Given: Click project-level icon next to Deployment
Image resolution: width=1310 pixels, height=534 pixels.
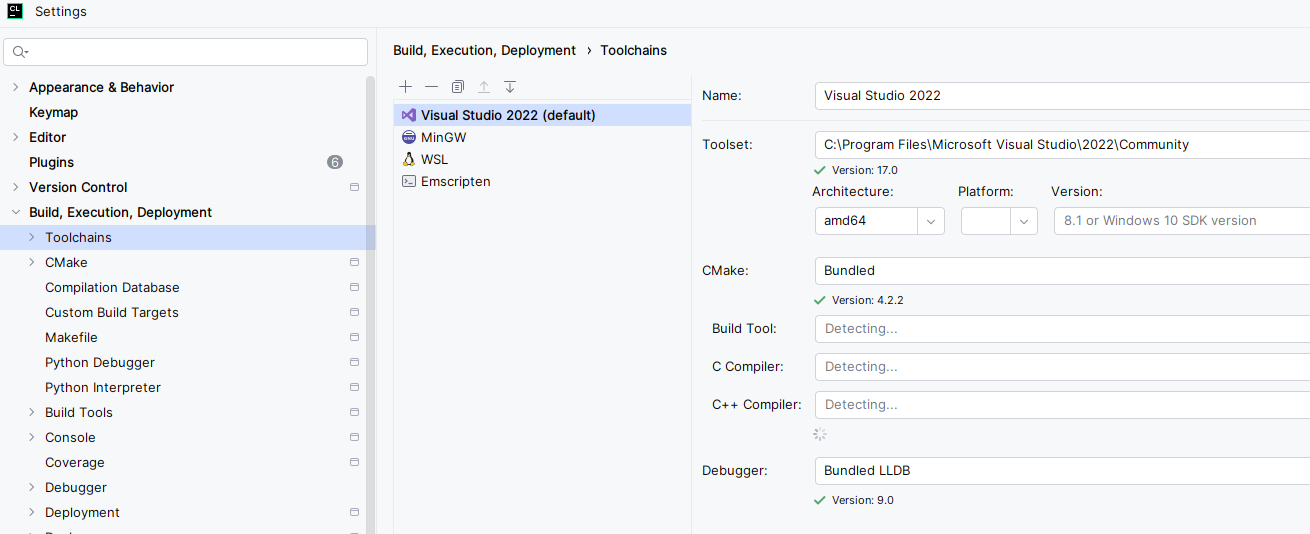Looking at the screenshot, I should 354,512.
